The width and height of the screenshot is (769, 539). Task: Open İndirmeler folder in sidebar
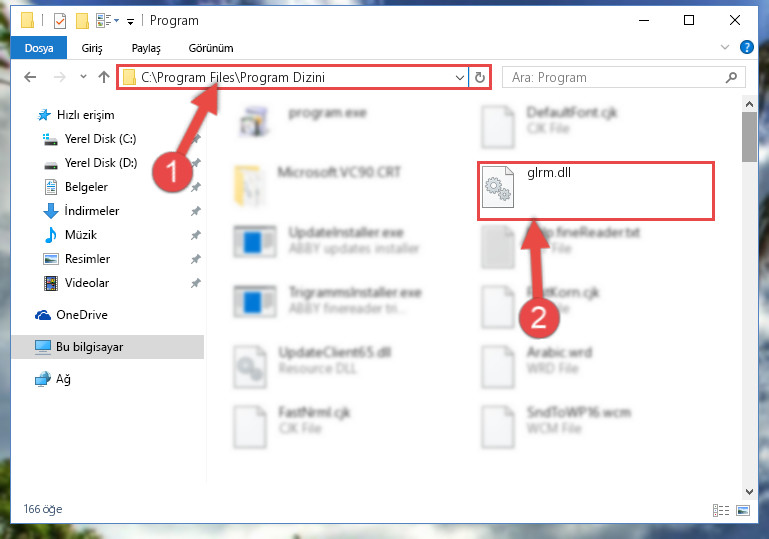tap(81, 211)
